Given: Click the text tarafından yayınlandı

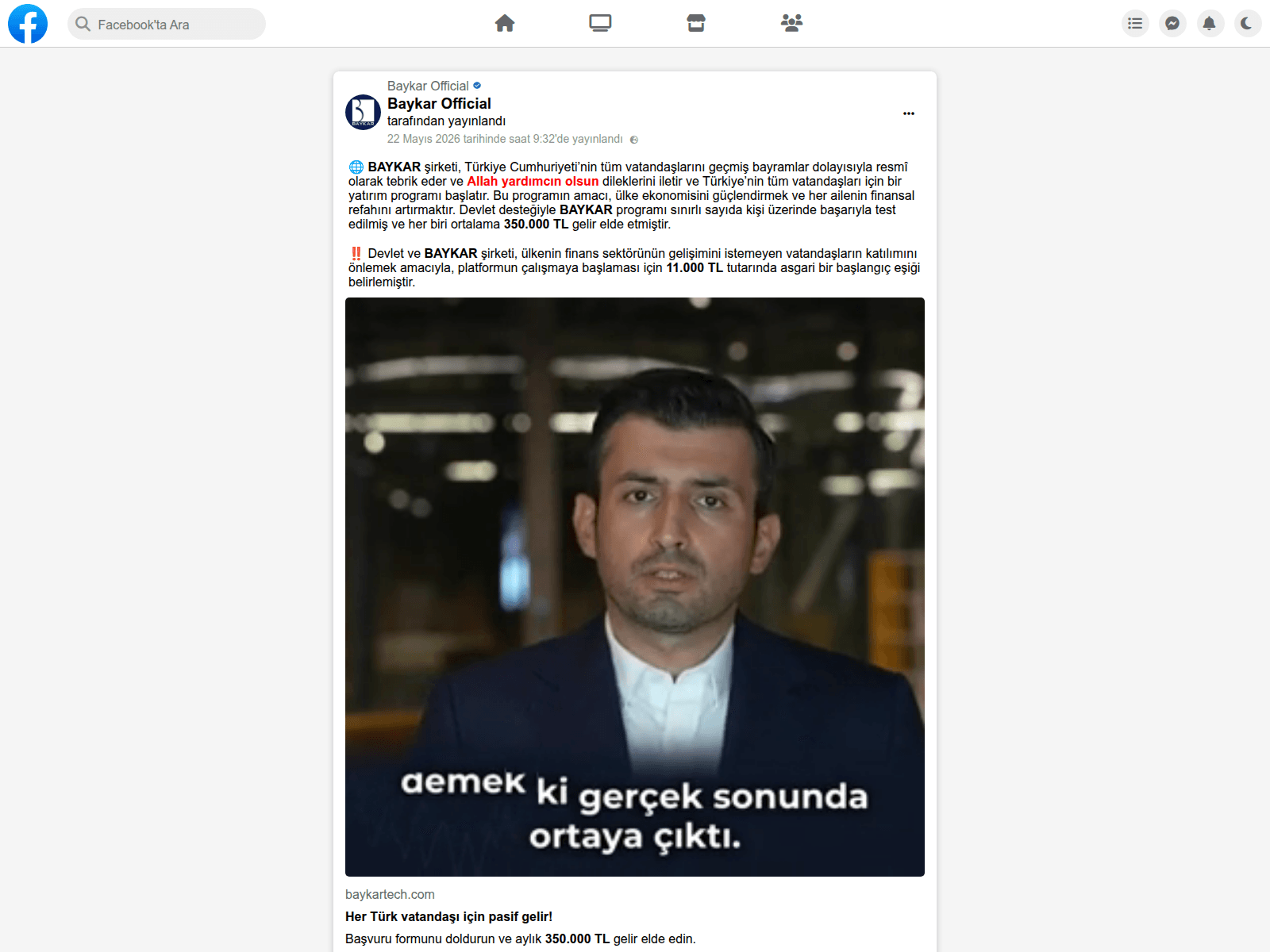Looking at the screenshot, I should 446,121.
